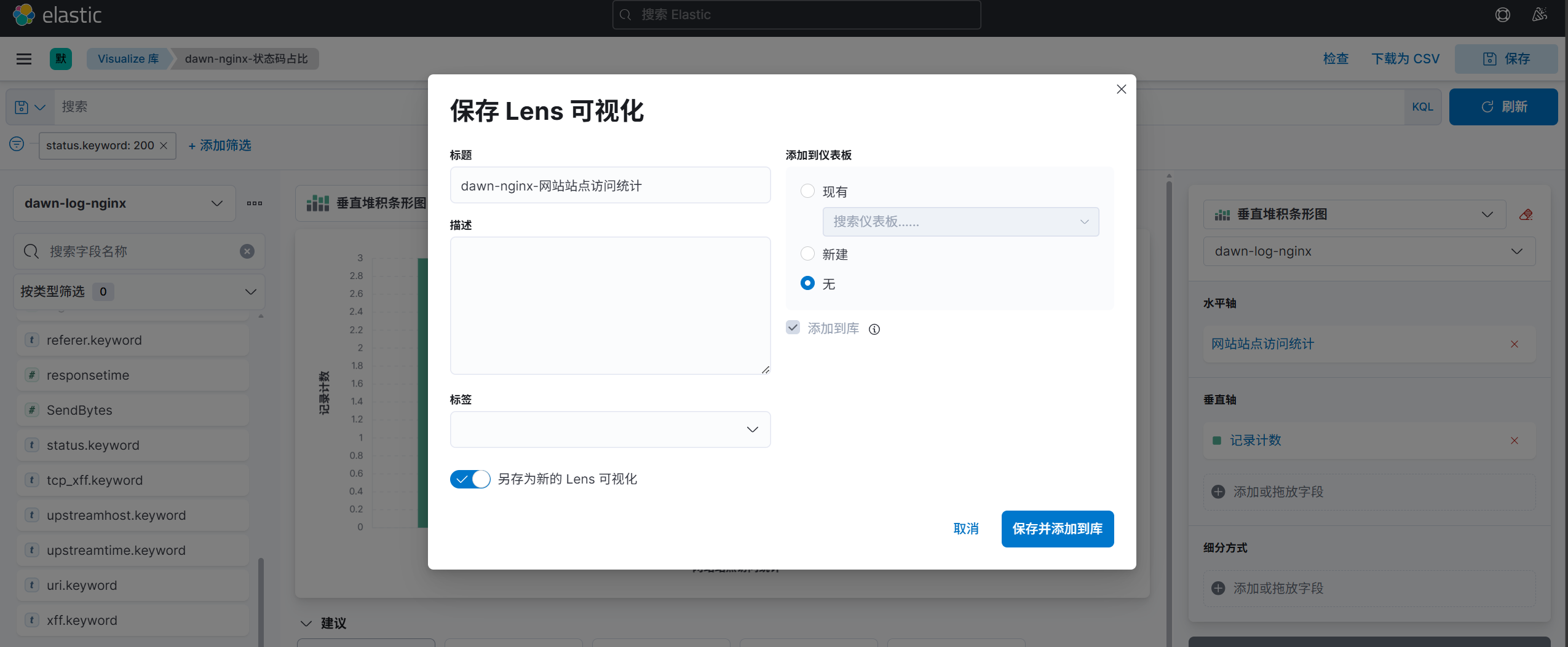Open layer dawn-log-nginx data source dropdown

[1369, 251]
